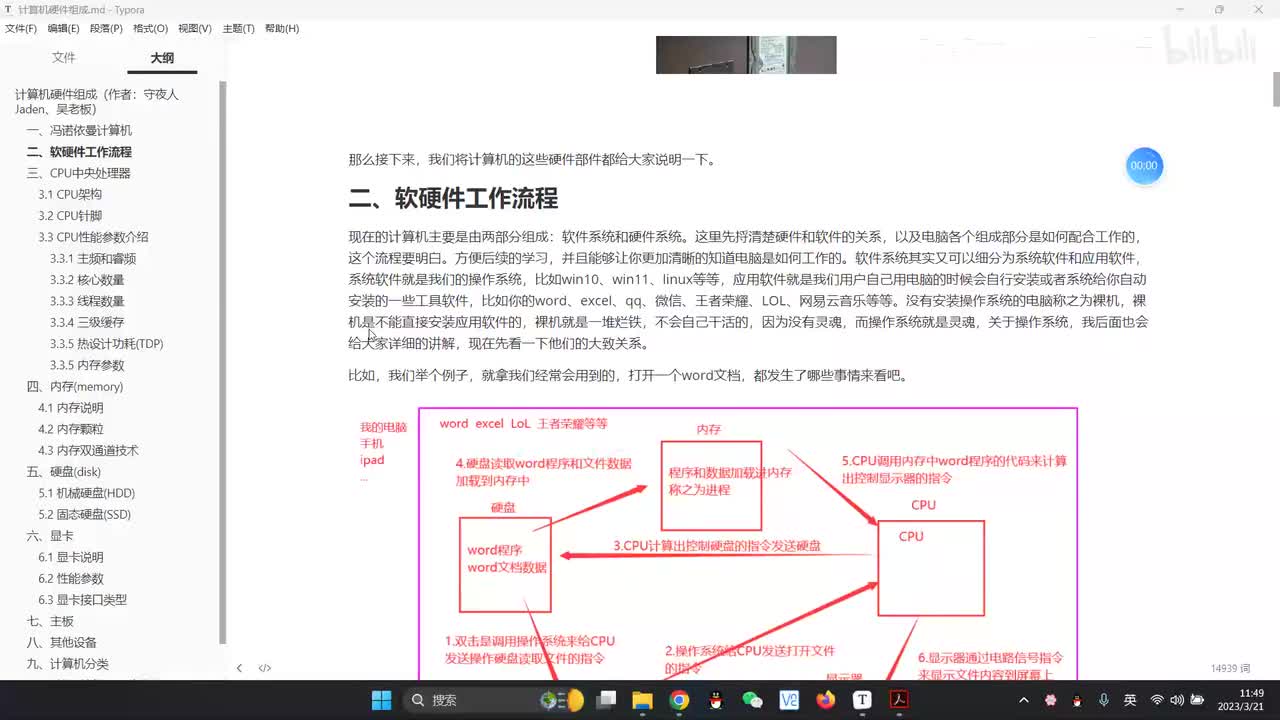Jump to 5.1 机械硬盘(HDD) in outline
Screen dimensions: 1280x720
pyautogui.click(x=87, y=493)
